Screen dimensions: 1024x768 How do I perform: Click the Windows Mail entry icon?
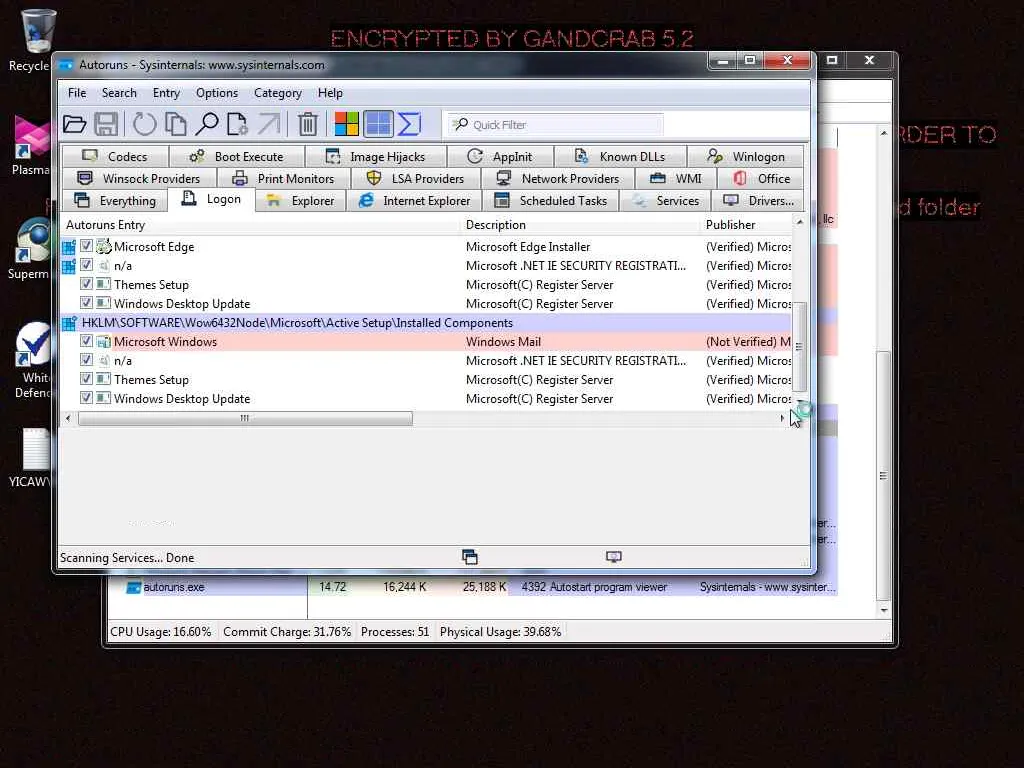(104, 342)
